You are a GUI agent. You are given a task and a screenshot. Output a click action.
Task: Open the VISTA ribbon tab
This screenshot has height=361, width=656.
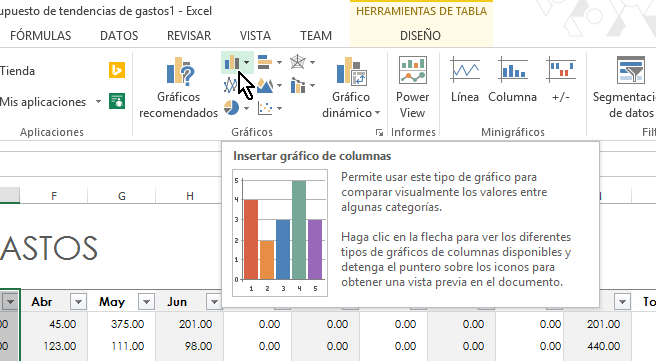tap(255, 36)
